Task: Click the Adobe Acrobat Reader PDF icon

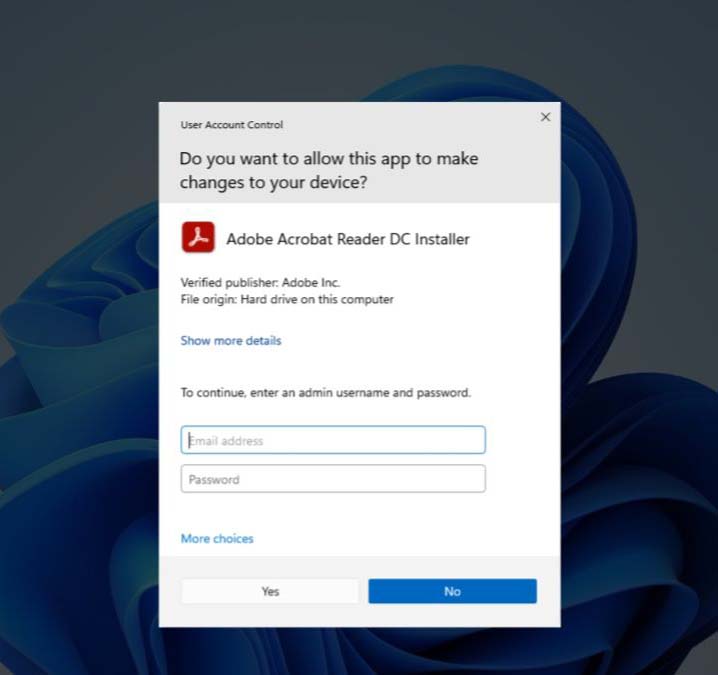Action: click(x=198, y=237)
